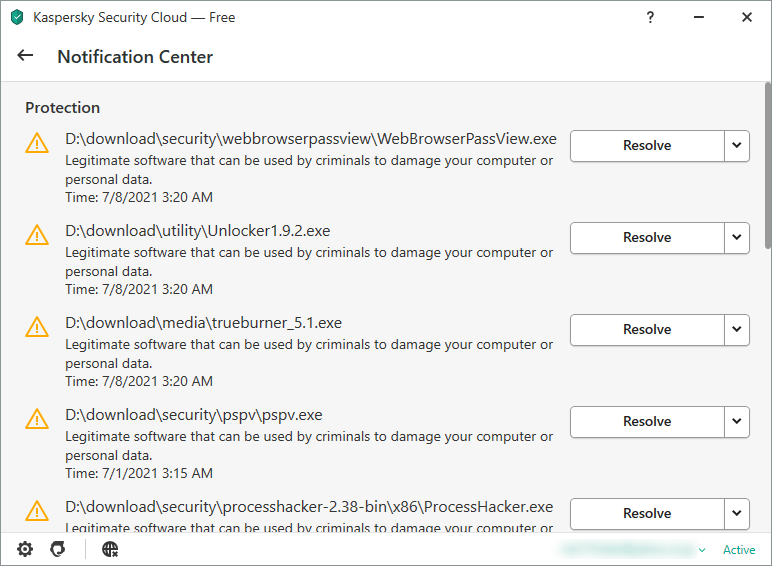Expand Resolve options for pspv.exe
Image resolution: width=772 pixels, height=566 pixels.
tap(737, 422)
